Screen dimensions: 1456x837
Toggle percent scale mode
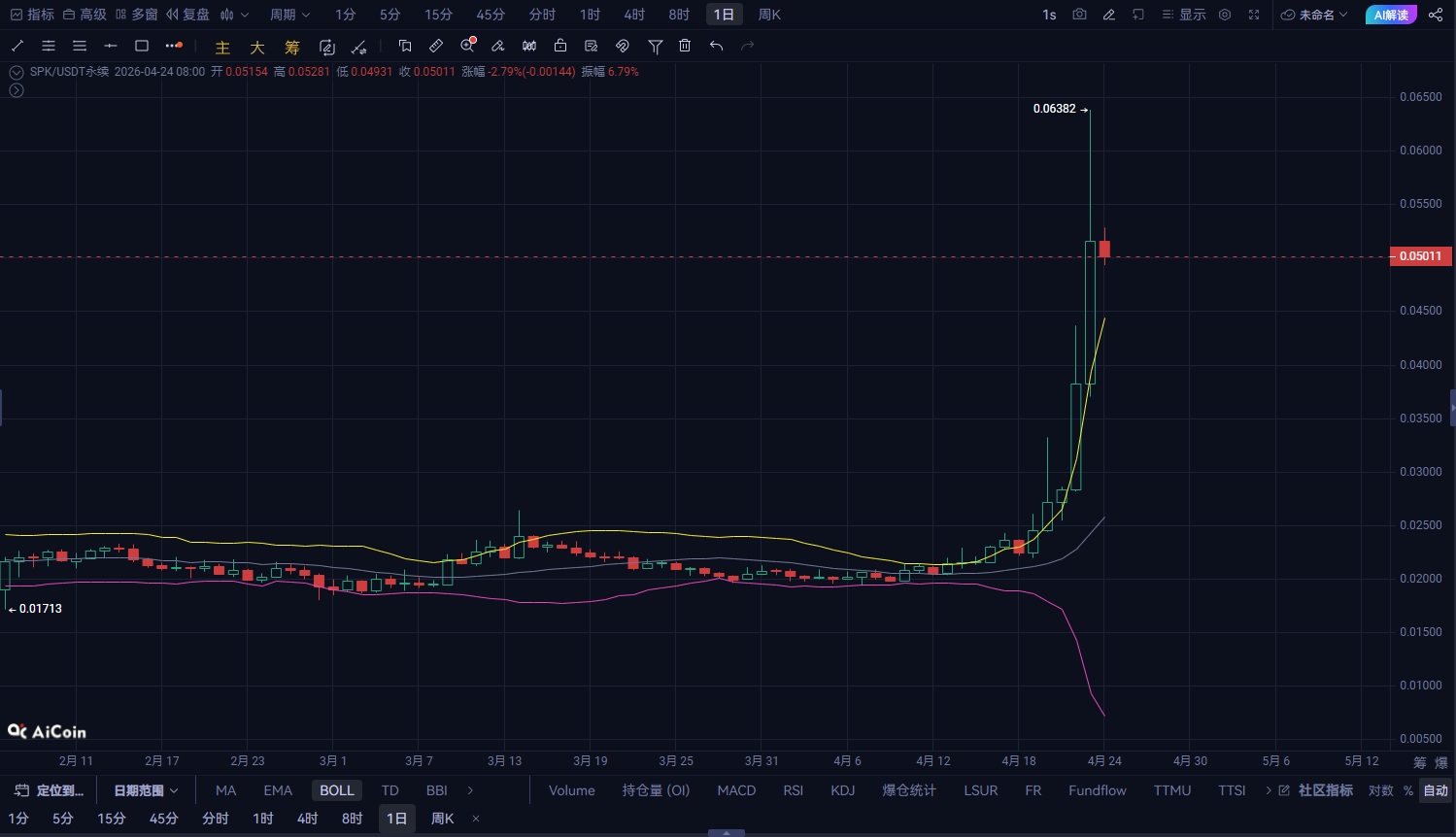tap(1408, 790)
